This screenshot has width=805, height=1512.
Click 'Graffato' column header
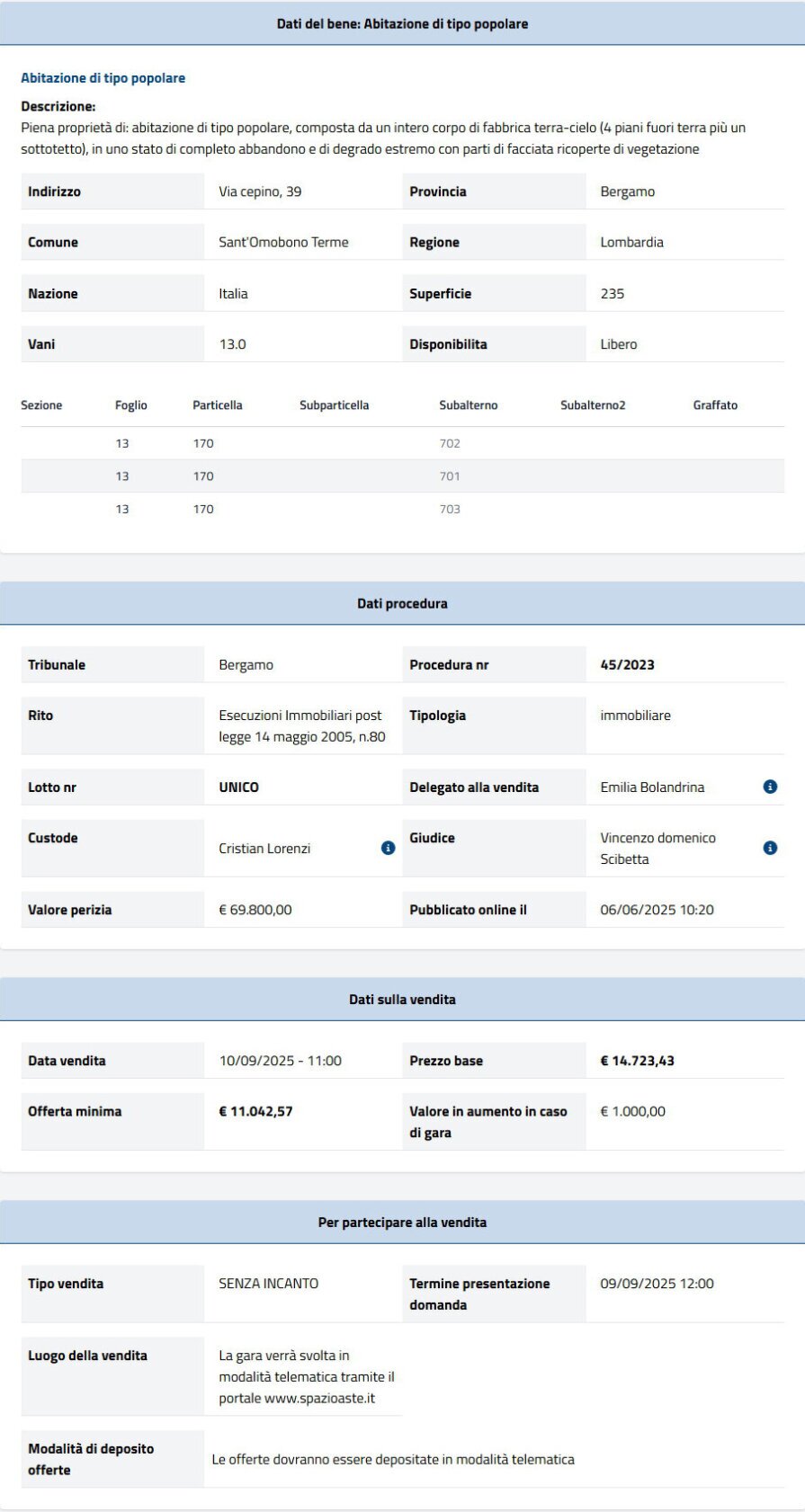(715, 405)
